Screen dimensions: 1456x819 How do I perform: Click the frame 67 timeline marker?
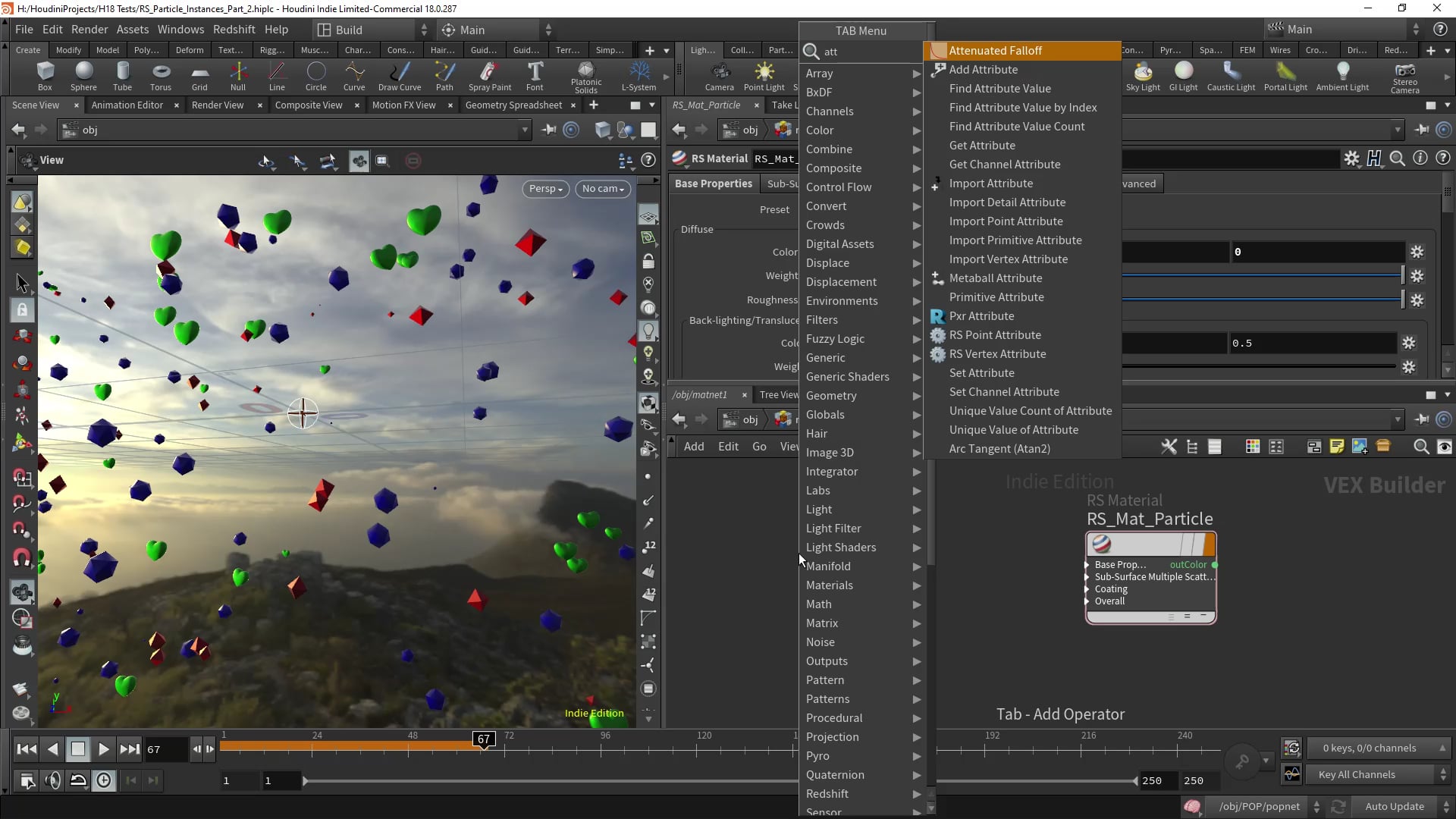point(484,739)
